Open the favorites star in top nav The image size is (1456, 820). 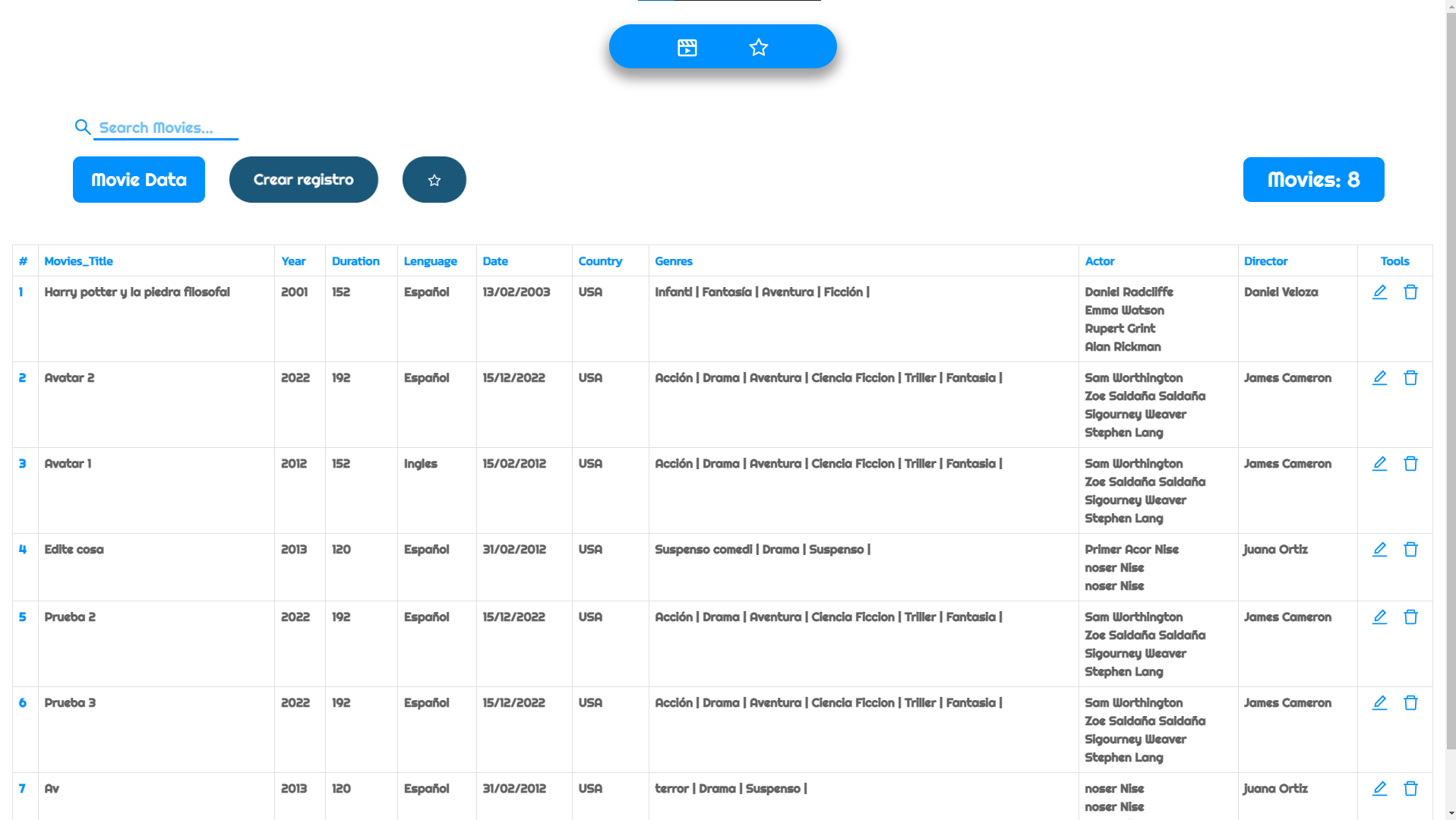click(759, 48)
